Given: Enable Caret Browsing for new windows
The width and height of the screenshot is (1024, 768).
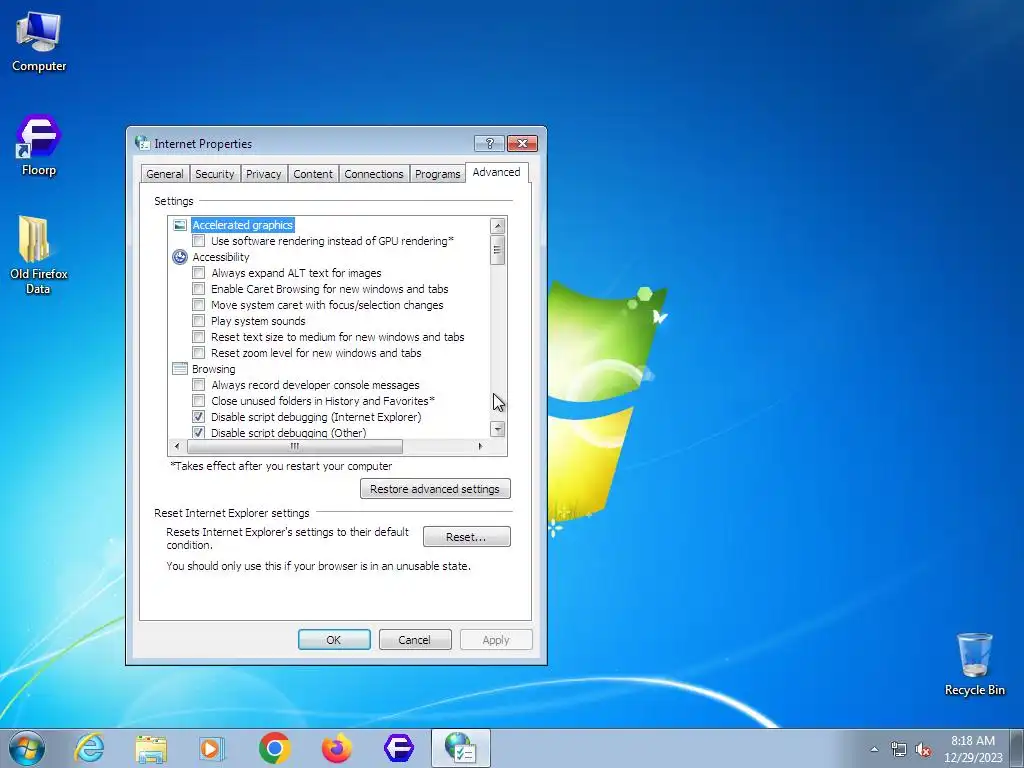Looking at the screenshot, I should pyautogui.click(x=199, y=289).
